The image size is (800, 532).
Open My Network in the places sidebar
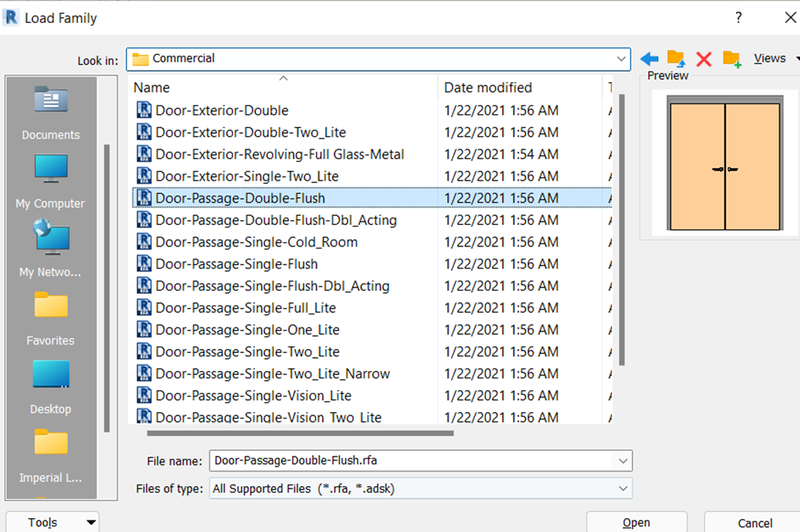tap(50, 249)
